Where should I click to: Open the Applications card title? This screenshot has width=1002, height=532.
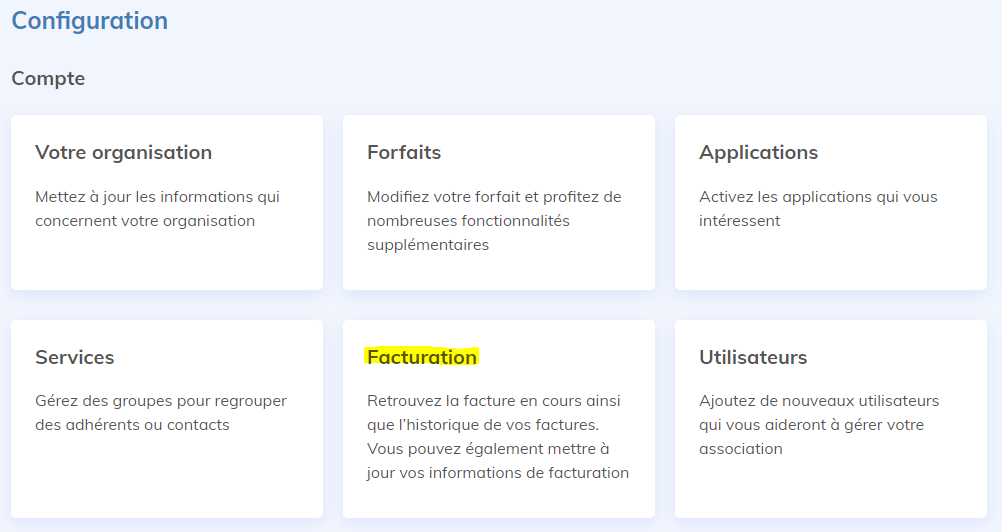click(758, 153)
